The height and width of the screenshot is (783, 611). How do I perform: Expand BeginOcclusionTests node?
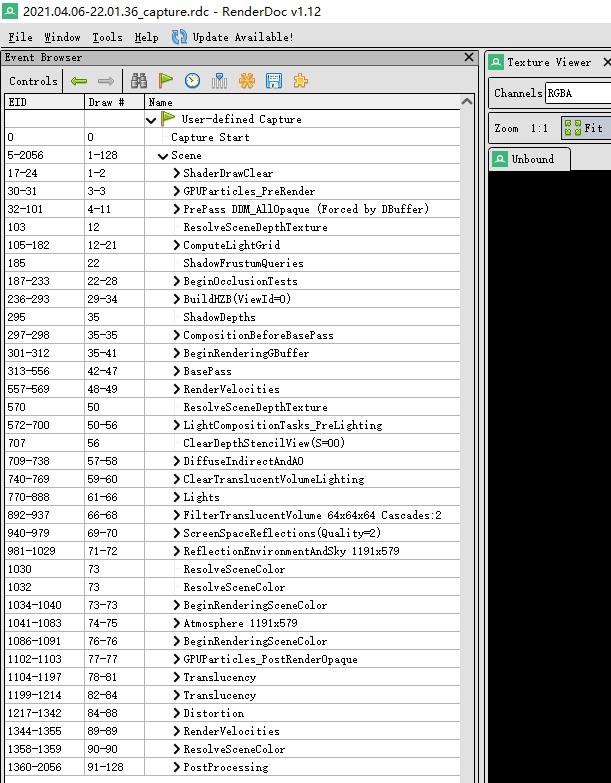click(x=176, y=281)
